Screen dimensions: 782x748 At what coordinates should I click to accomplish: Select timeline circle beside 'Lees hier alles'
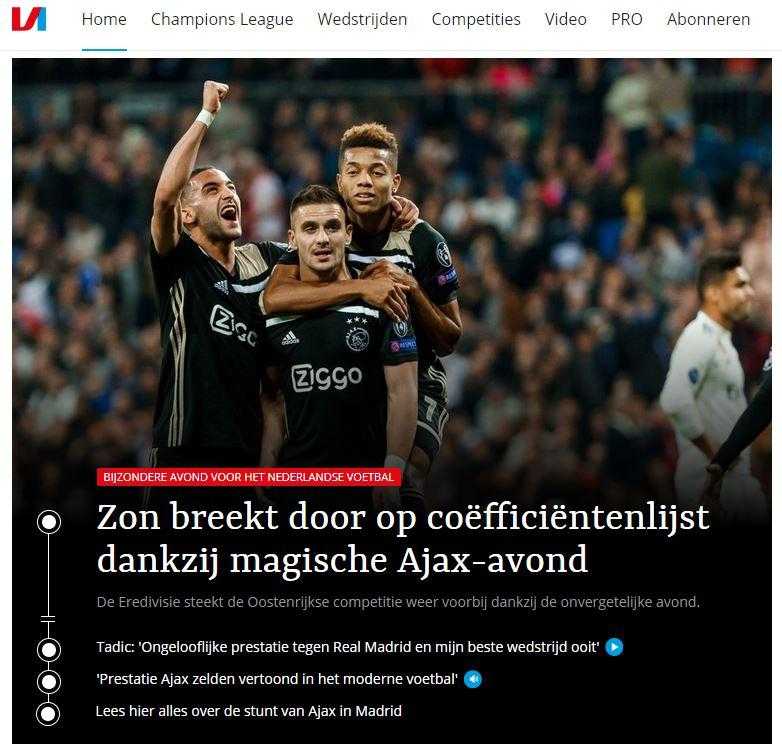tap(48, 714)
